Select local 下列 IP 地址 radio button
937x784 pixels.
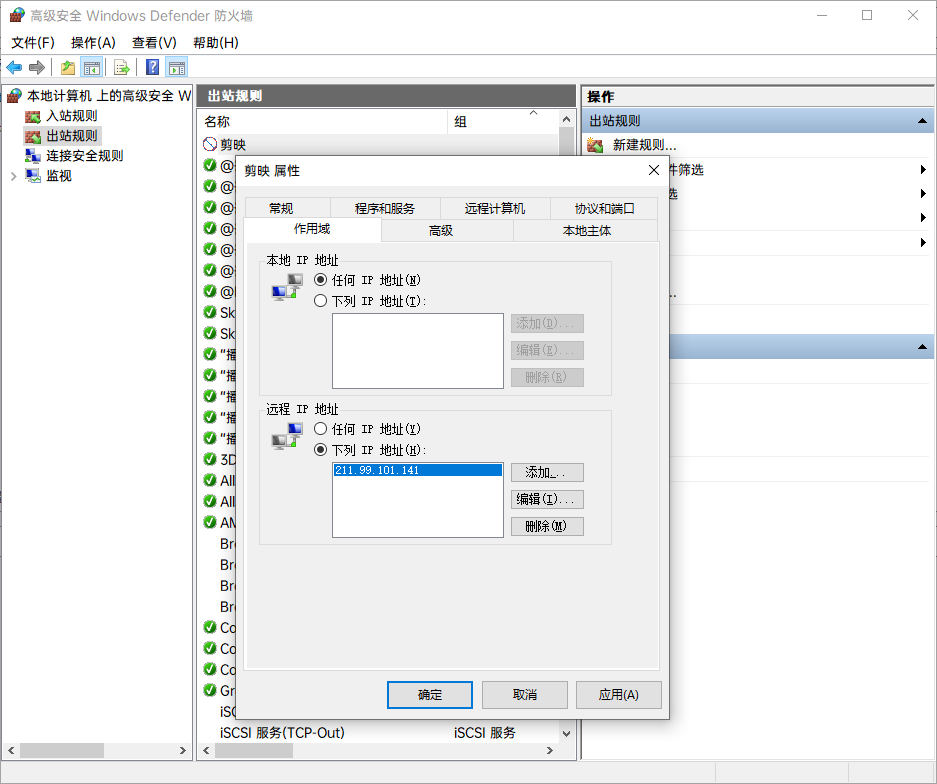tap(321, 301)
